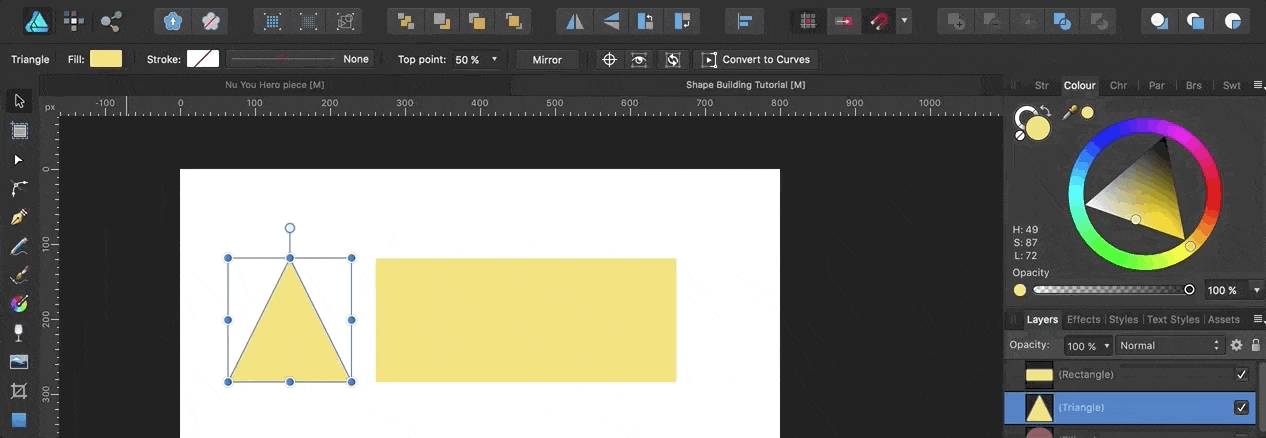
Task: Open the stroke width None control
Action: tap(300, 59)
